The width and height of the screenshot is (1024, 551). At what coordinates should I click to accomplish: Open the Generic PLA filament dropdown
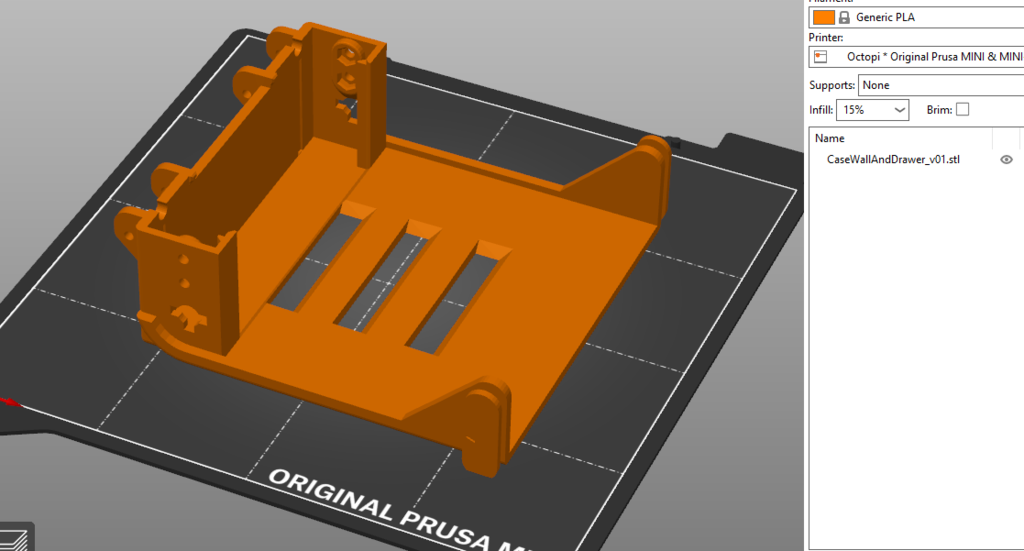(x=916, y=18)
